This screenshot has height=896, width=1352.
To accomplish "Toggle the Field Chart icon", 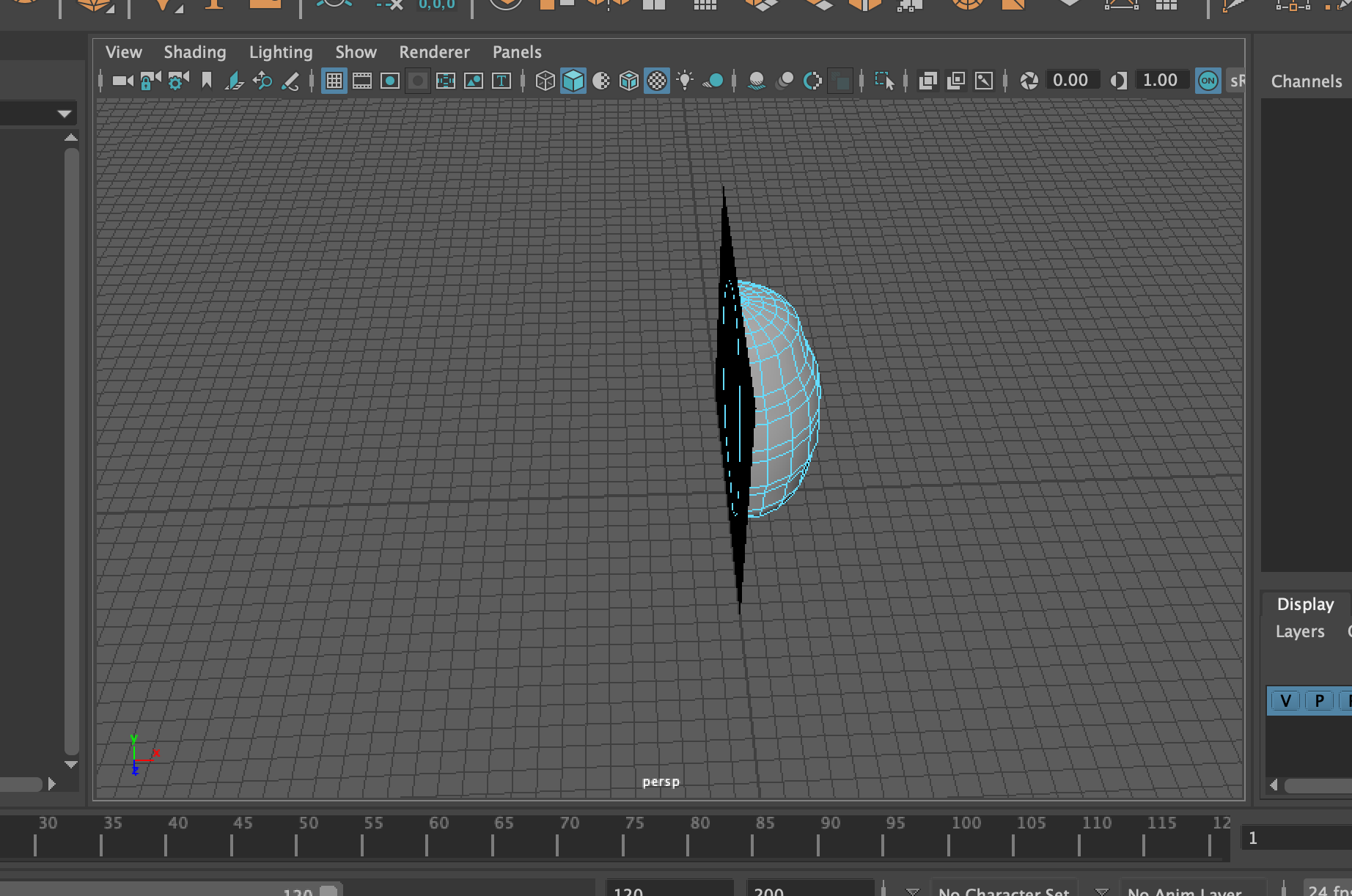I will [x=446, y=81].
